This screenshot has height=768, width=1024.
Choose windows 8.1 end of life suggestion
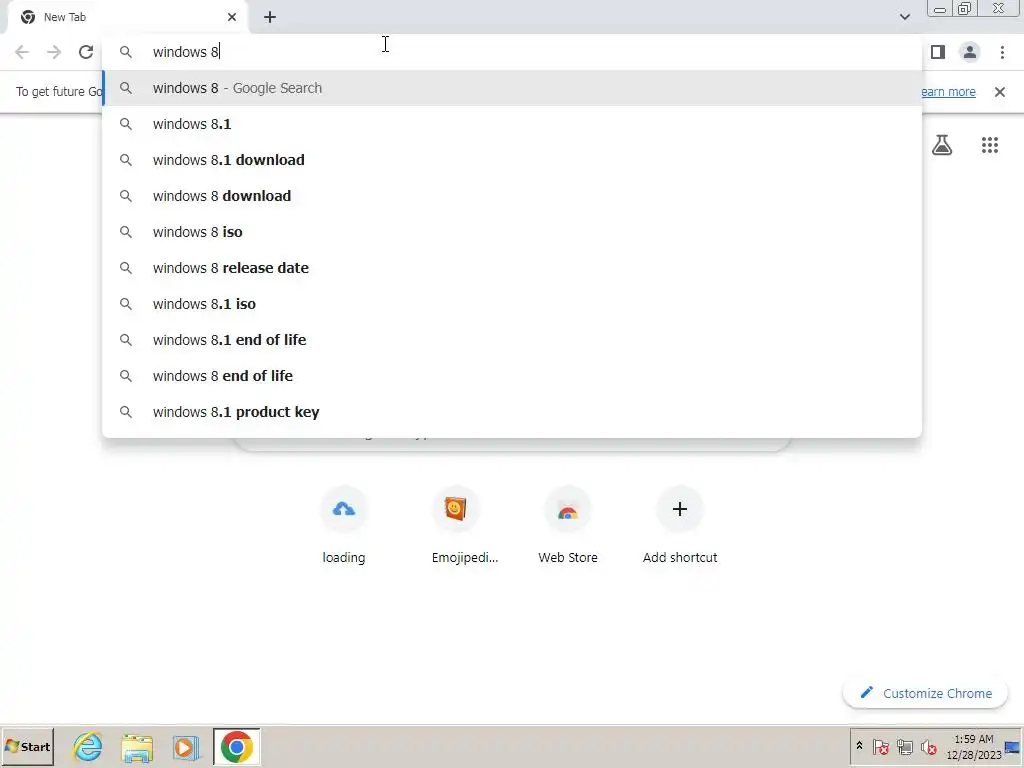coord(512,340)
